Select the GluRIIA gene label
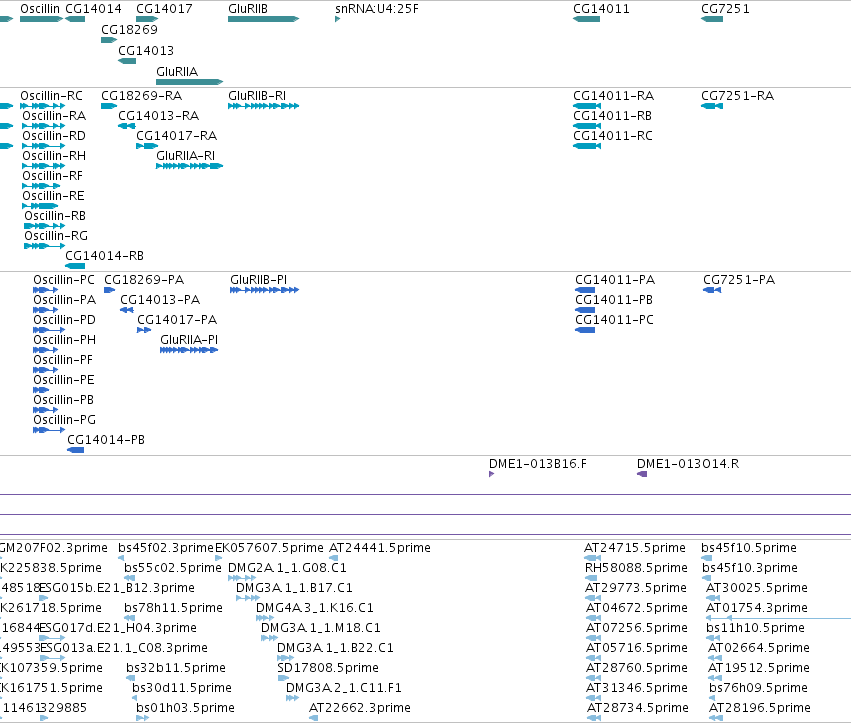The image size is (851, 723). 177,72
